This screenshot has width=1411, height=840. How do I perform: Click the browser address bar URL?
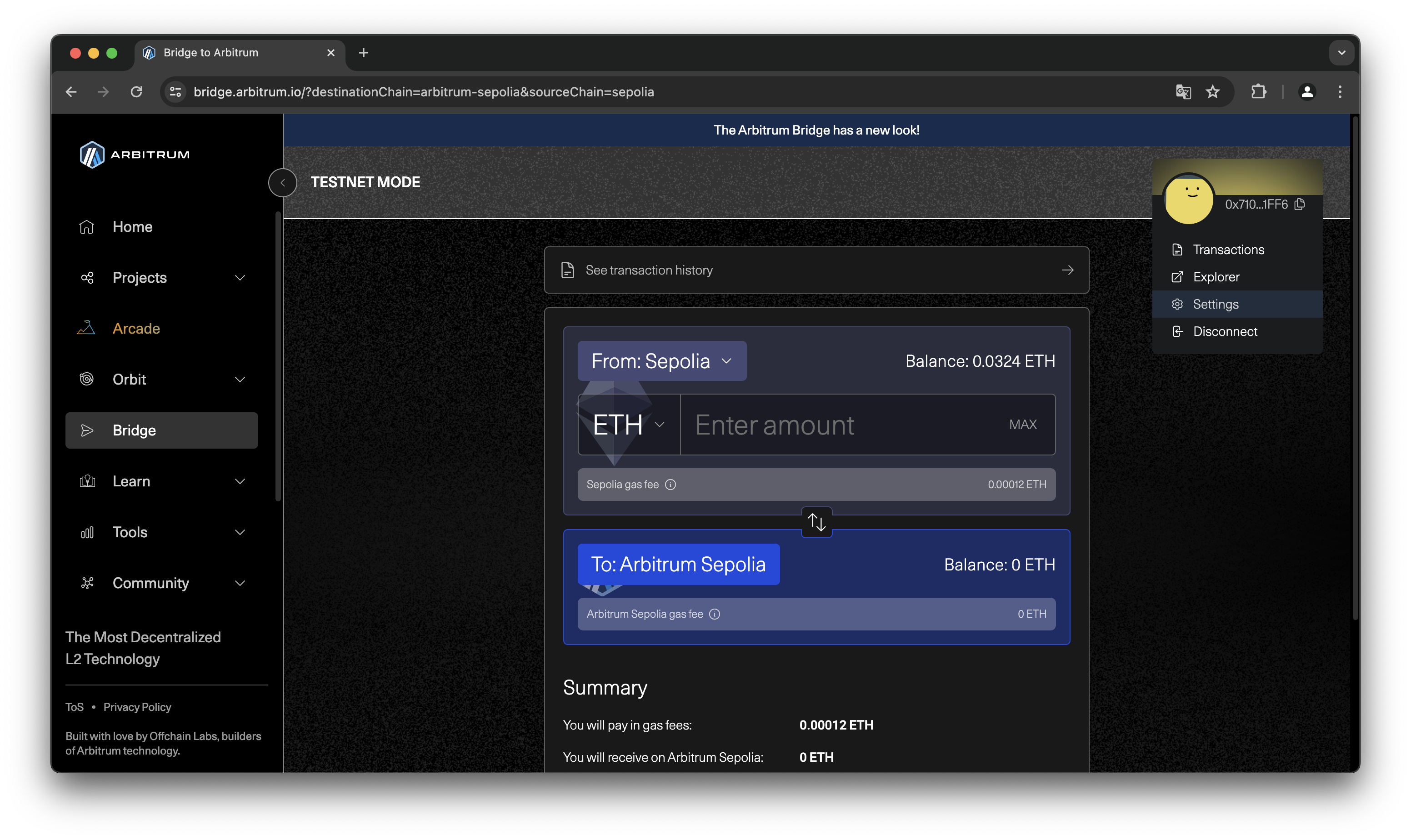(x=423, y=92)
